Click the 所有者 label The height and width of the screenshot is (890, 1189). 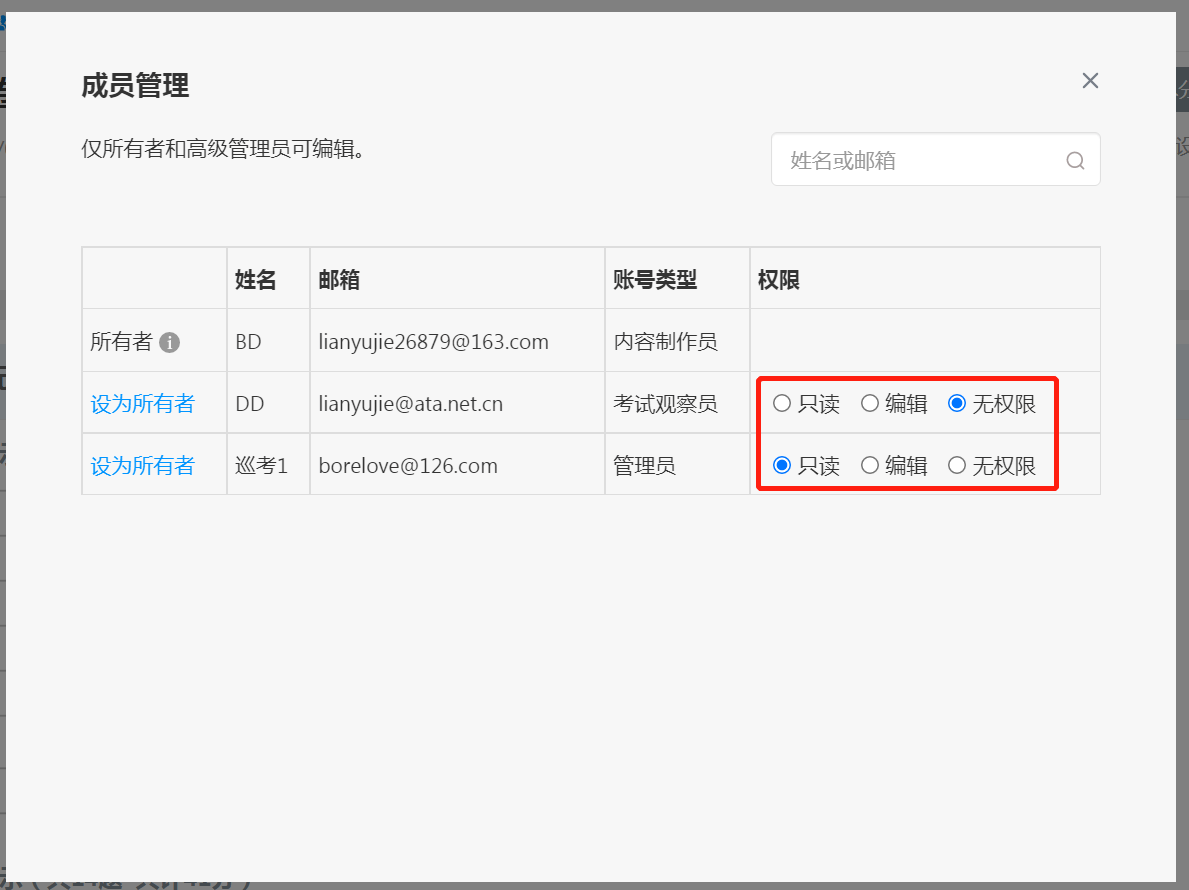(121, 342)
